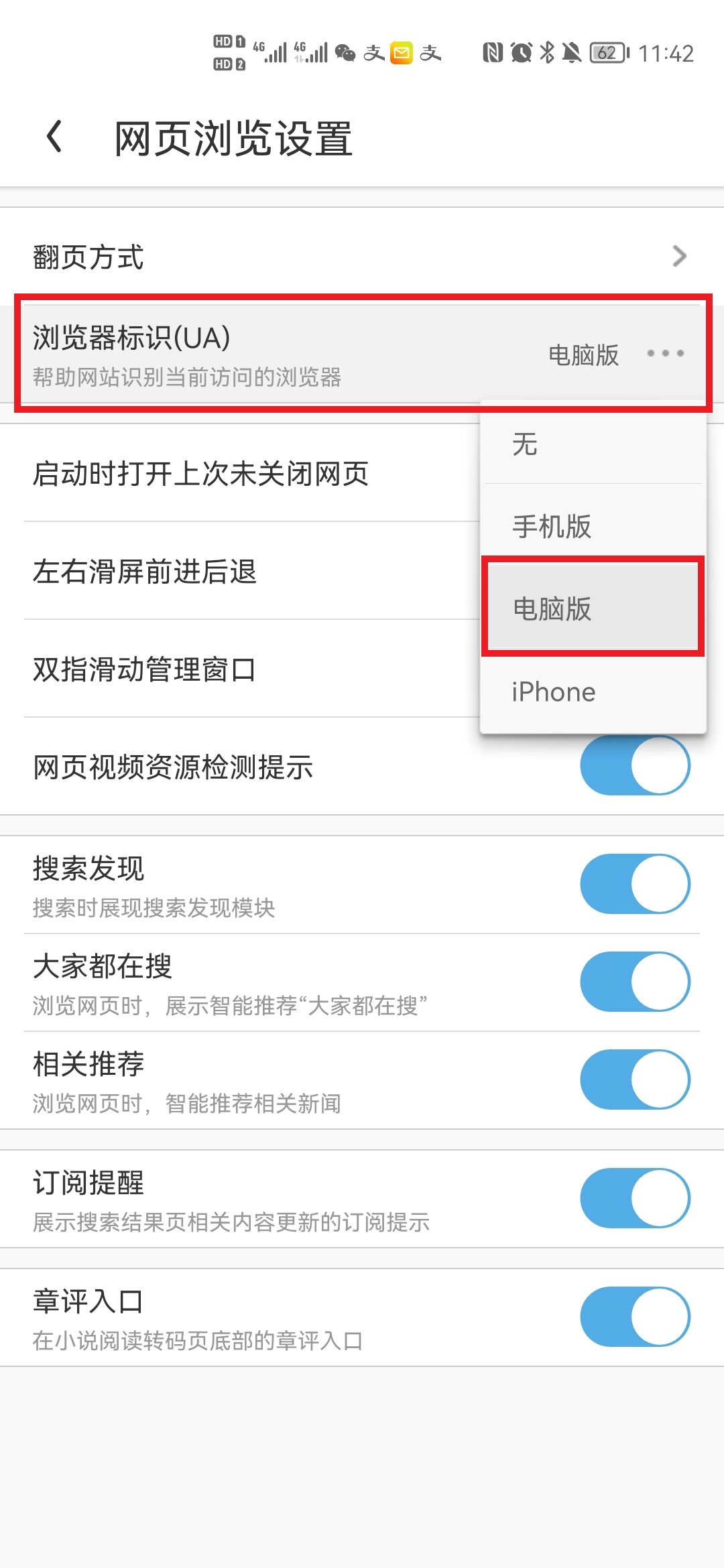Disable the 搜索发现 switch
This screenshot has height=1568, width=724.
pos(635,884)
